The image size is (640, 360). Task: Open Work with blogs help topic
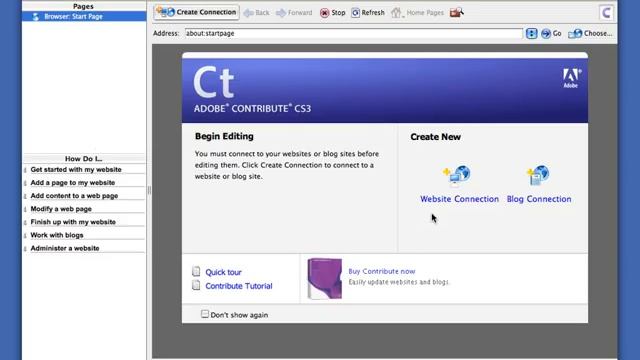[57, 235]
